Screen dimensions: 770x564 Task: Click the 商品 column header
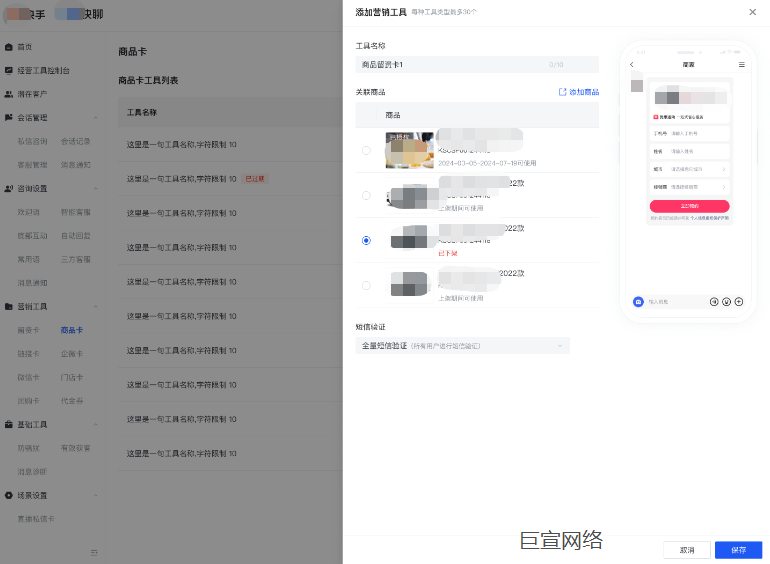393,115
